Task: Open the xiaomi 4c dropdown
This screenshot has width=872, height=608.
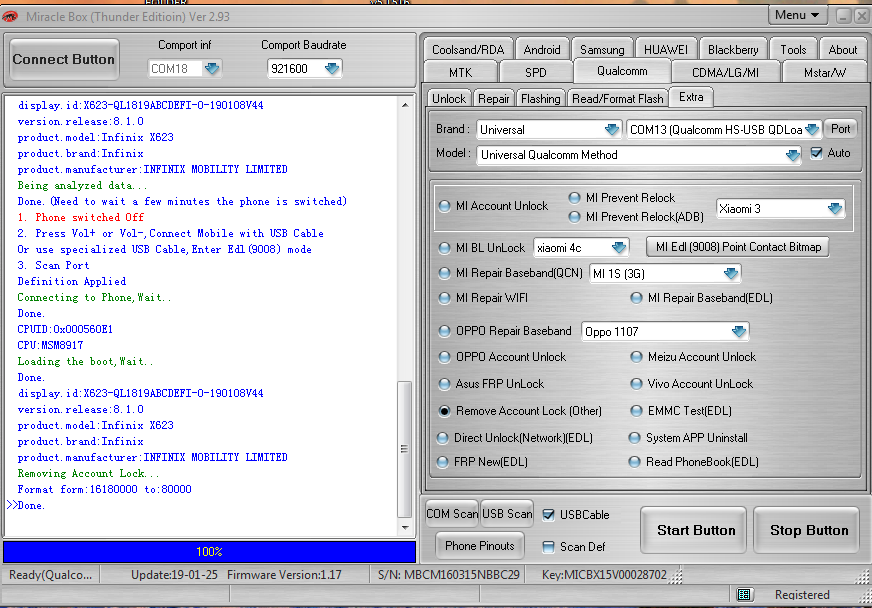Action: coord(618,248)
